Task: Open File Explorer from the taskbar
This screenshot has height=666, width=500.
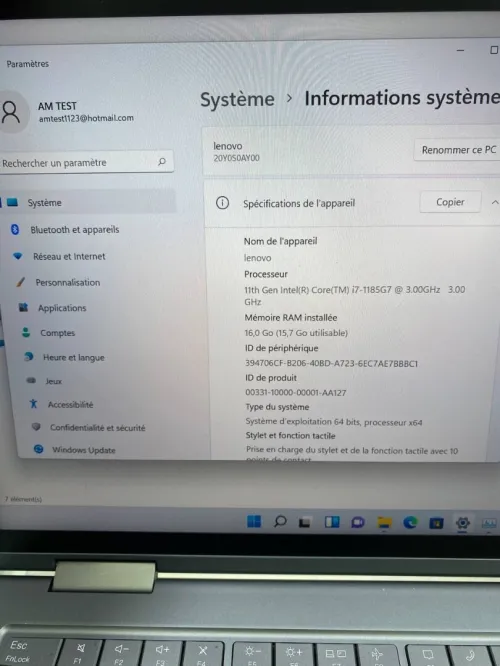Action: pyautogui.click(x=384, y=522)
